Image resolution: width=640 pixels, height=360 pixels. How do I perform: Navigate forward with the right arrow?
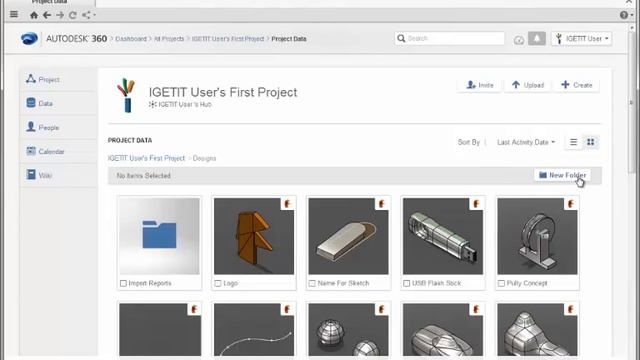point(60,15)
